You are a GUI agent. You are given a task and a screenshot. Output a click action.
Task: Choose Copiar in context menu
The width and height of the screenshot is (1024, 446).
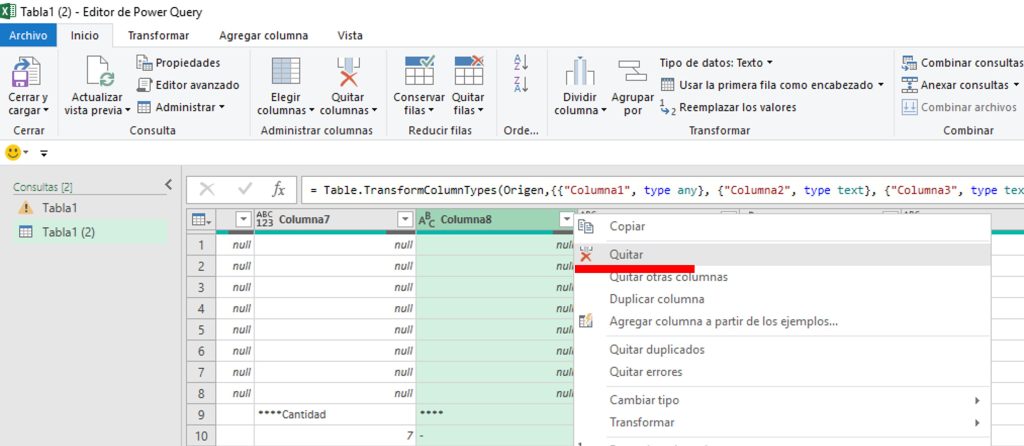pyautogui.click(x=782, y=227)
